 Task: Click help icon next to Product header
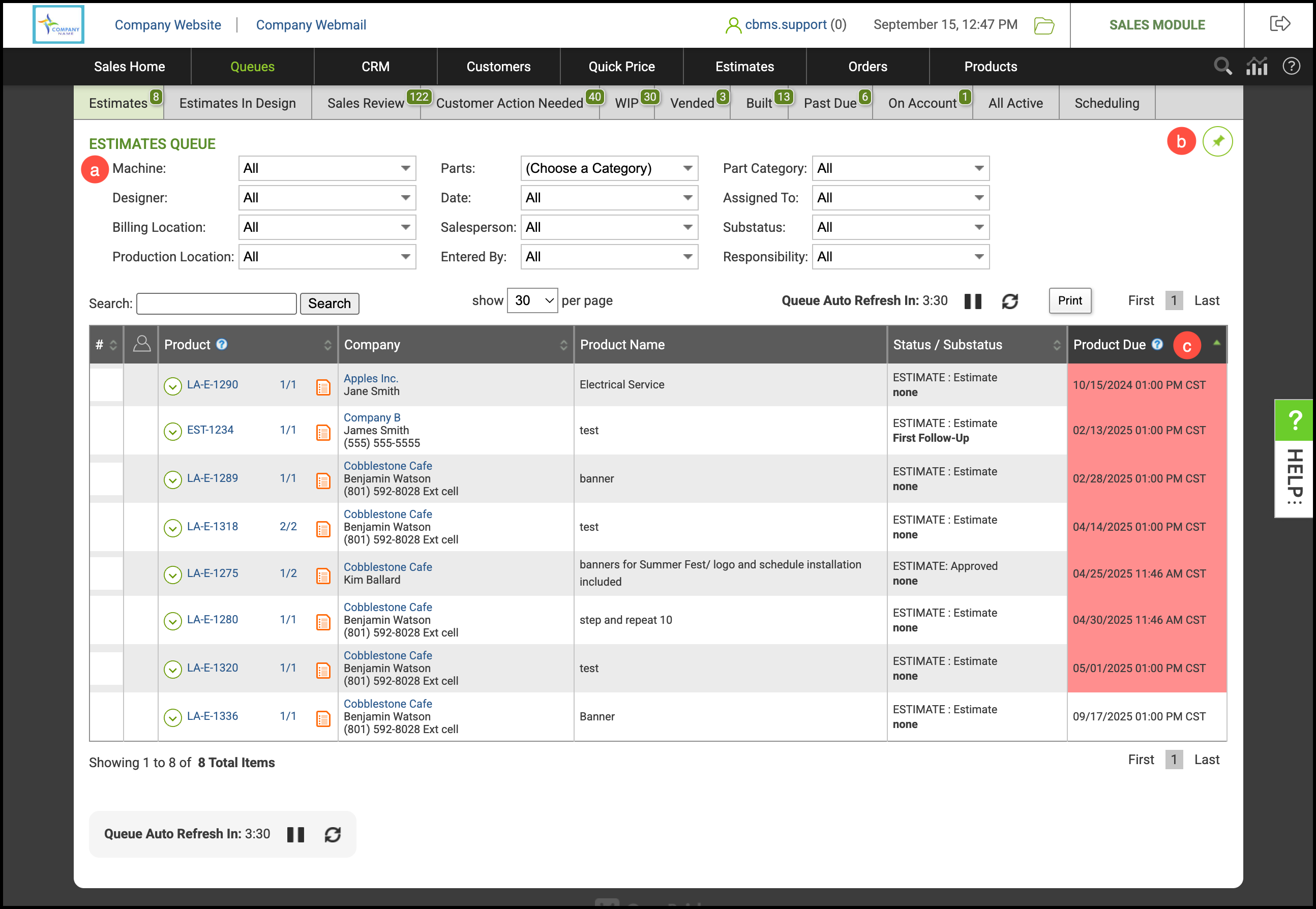click(x=222, y=344)
